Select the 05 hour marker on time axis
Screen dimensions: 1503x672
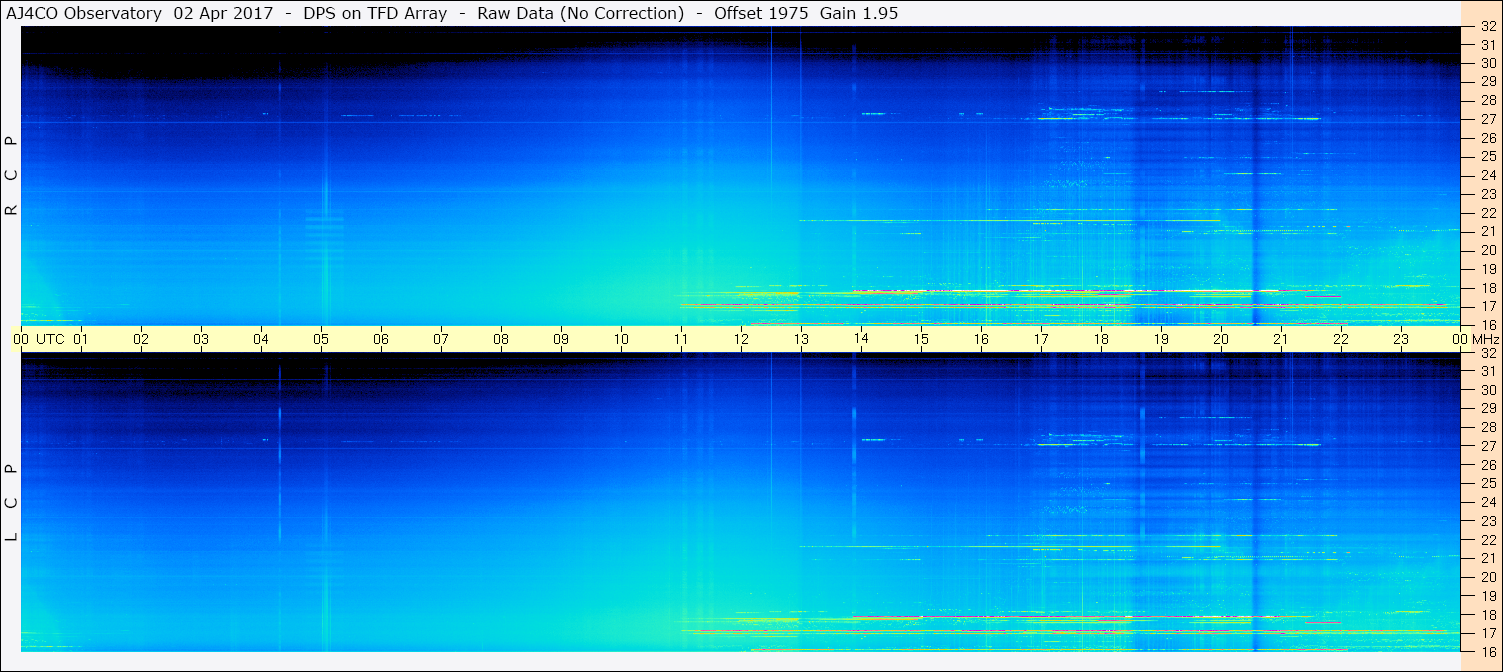321,339
